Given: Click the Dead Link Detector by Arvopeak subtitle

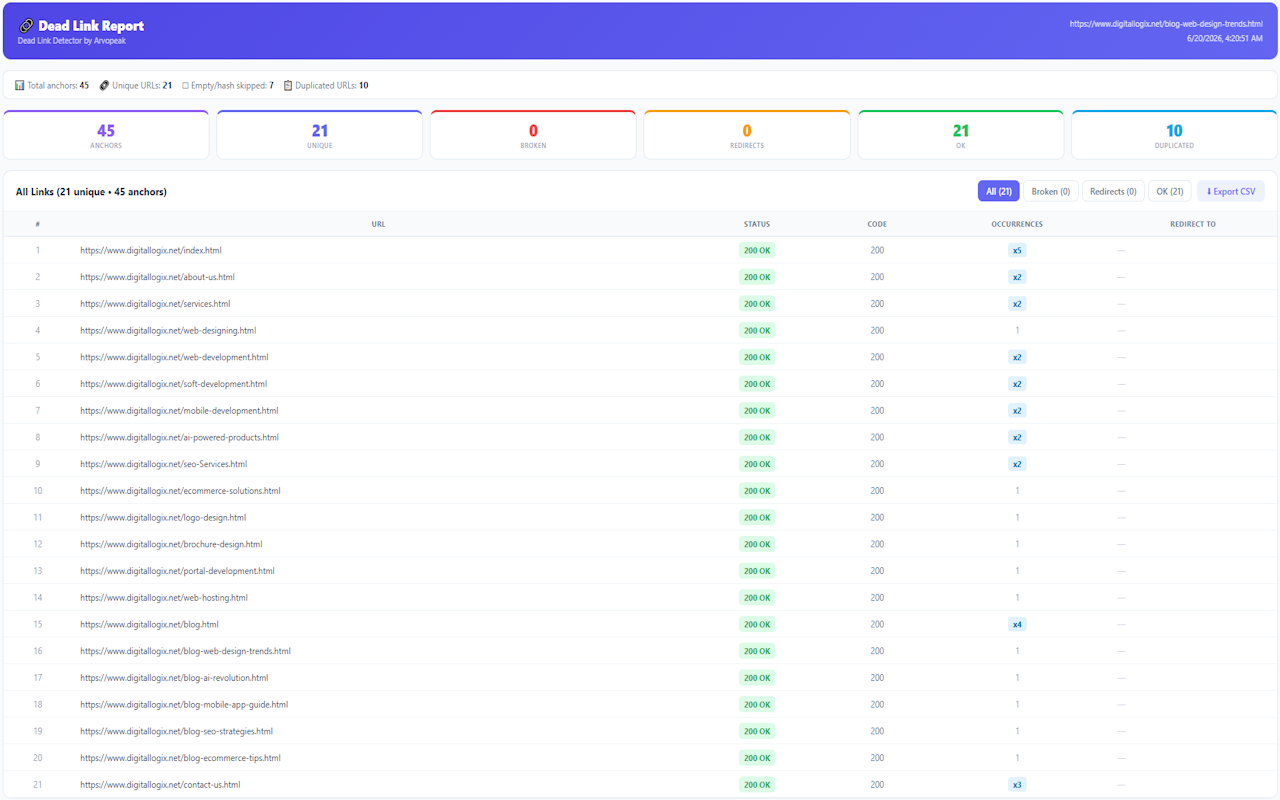Looking at the screenshot, I should pyautogui.click(x=72, y=41).
